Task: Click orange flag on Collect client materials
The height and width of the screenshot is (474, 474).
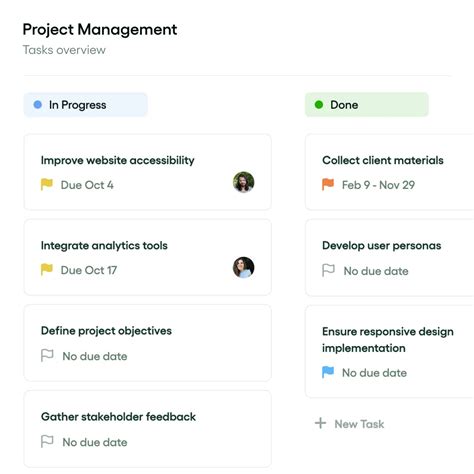Action: pyautogui.click(x=328, y=184)
